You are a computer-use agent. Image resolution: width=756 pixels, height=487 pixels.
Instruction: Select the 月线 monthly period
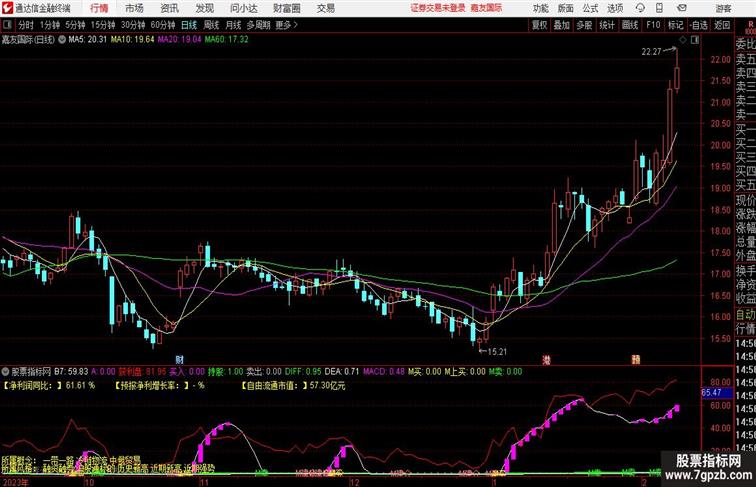[x=233, y=25]
